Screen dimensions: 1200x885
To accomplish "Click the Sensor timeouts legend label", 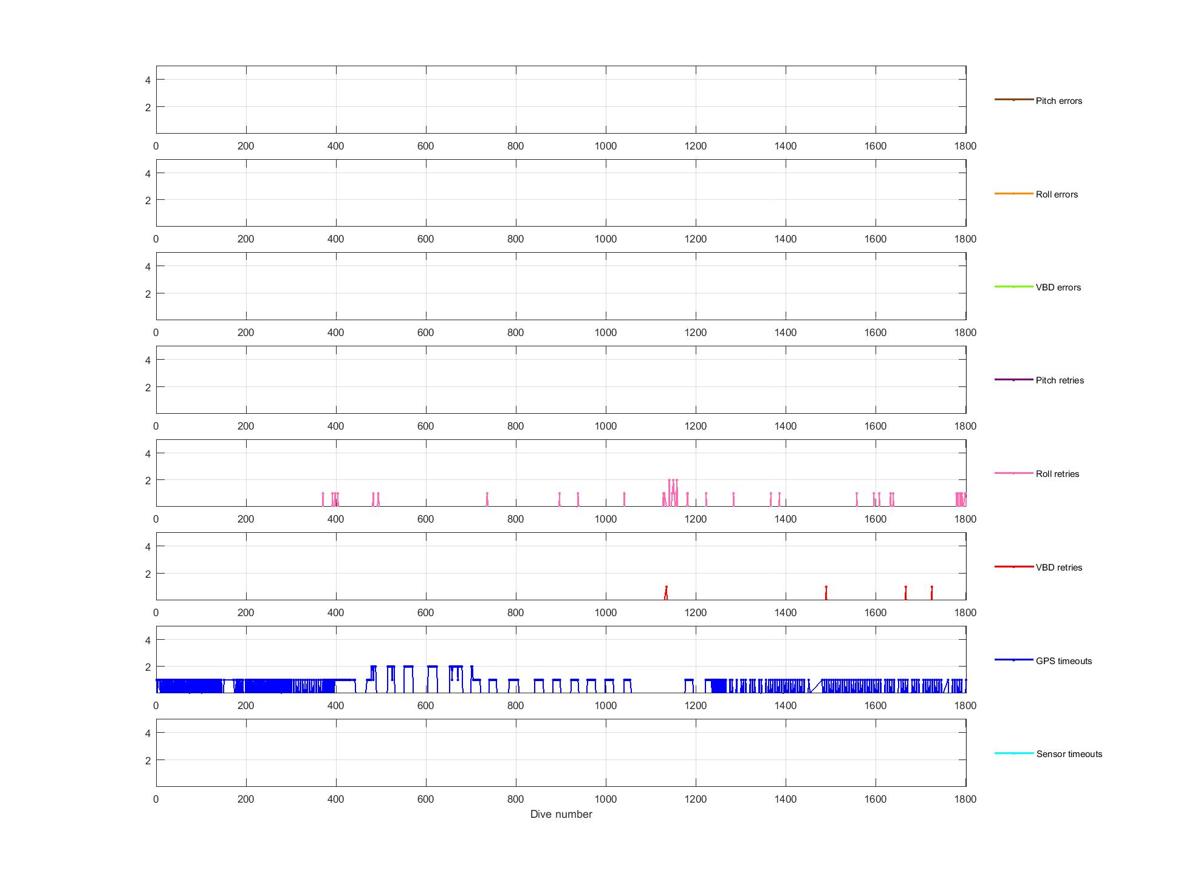I will click(1069, 754).
